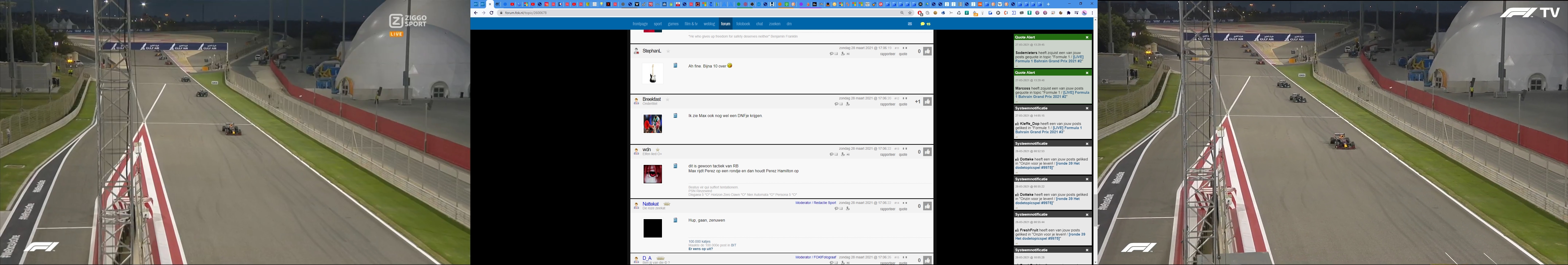Open the chat section

tap(760, 24)
